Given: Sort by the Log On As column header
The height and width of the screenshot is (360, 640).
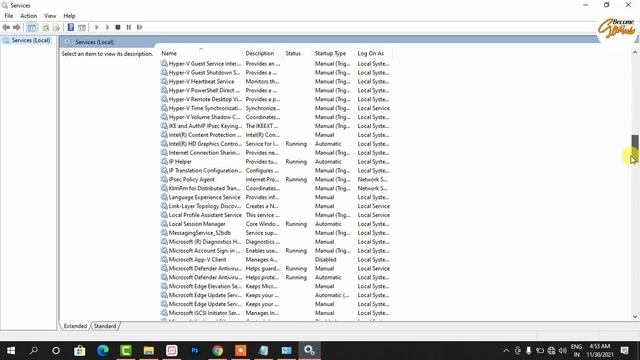Looking at the screenshot, I should click(x=371, y=53).
